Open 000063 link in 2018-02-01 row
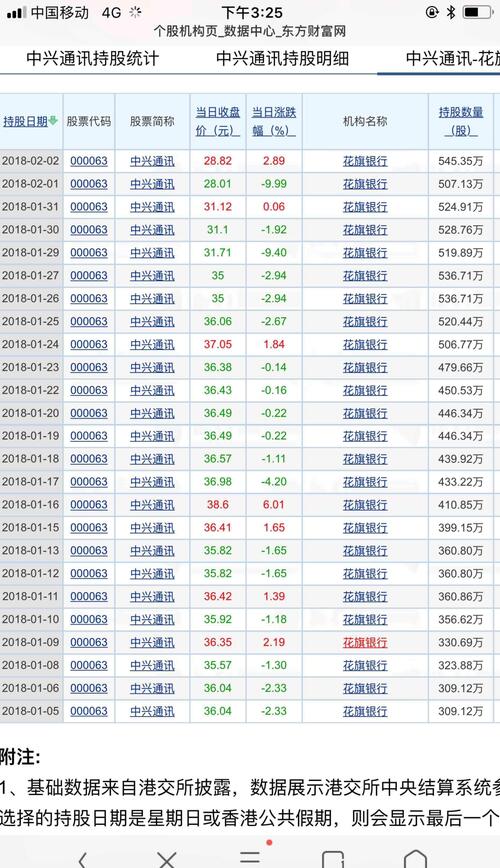This screenshot has height=868, width=500. point(89,184)
